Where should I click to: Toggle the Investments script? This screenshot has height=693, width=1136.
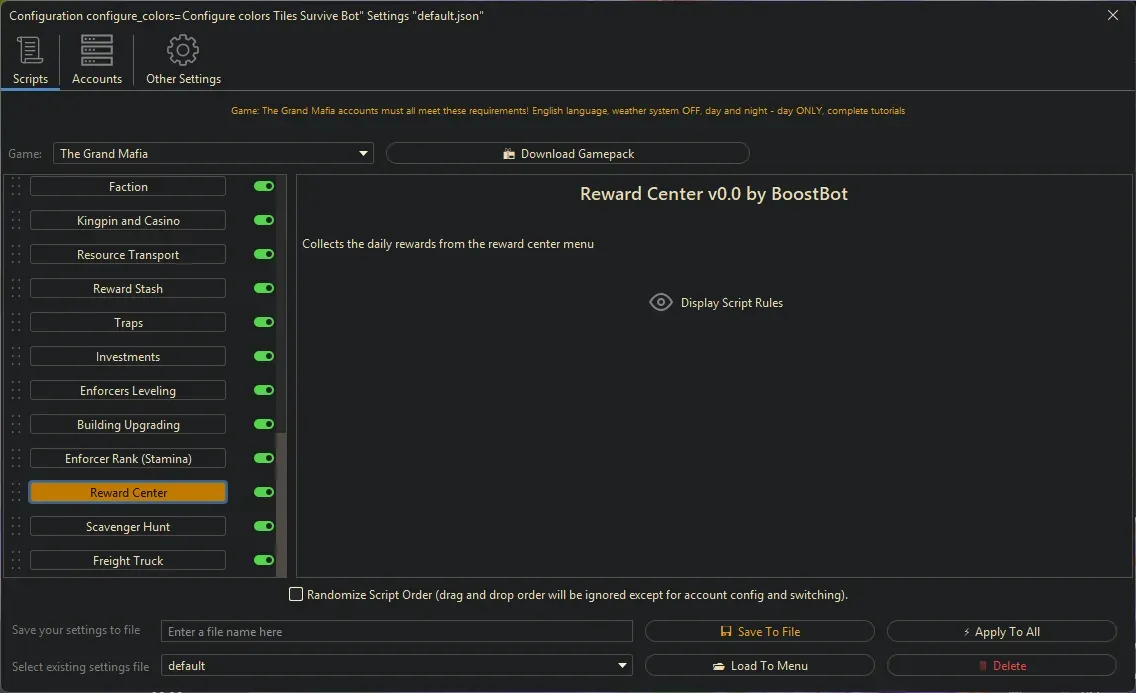click(264, 356)
